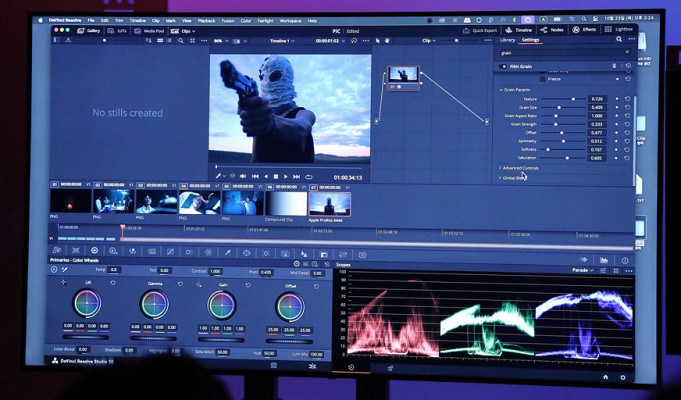Click the Quick Export button
Screen dimensions: 681x400
[482, 30]
